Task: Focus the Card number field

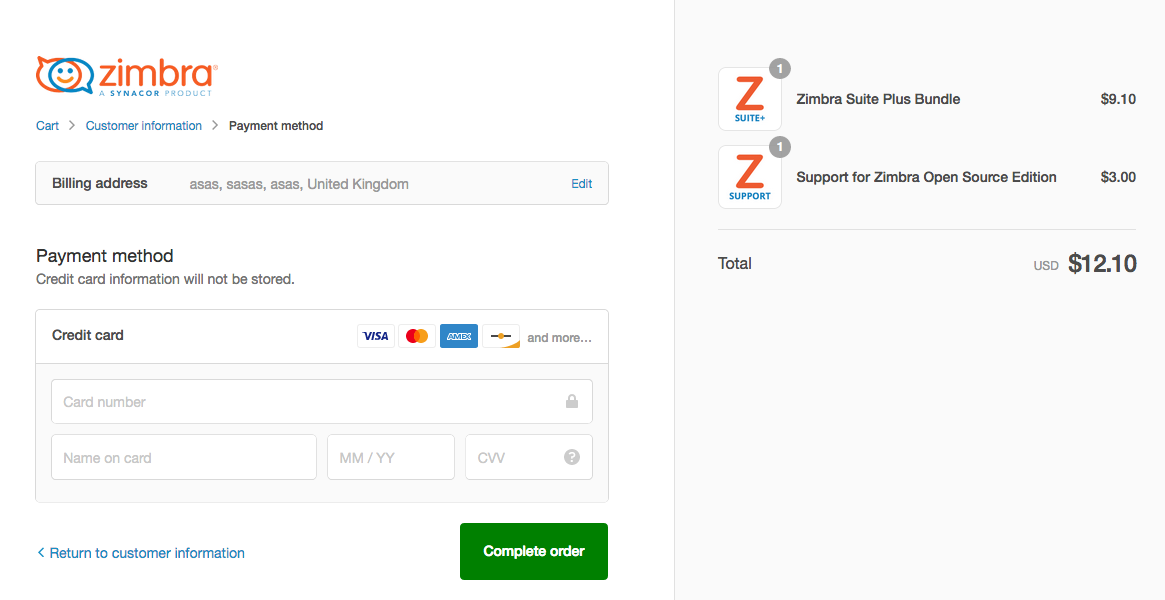Action: (x=322, y=402)
